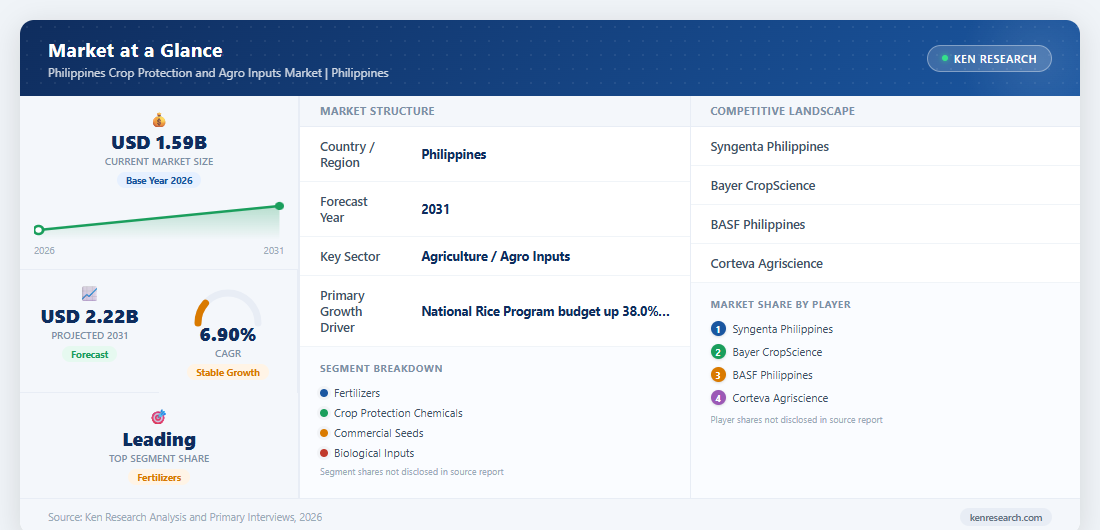The width and height of the screenshot is (1100, 530).
Task: Click the Crop Protection Chemicals segment label
Action: coord(398,413)
